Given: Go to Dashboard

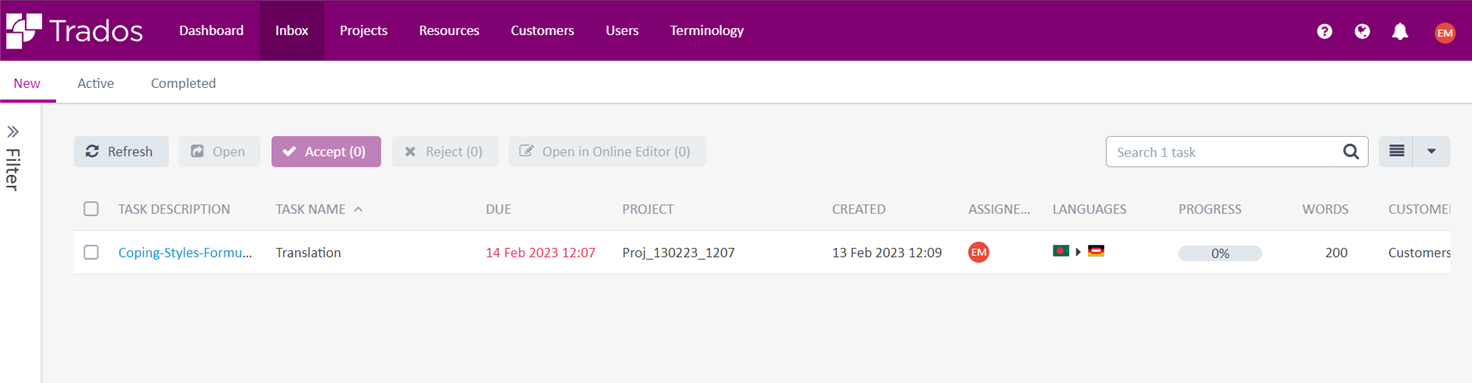Looking at the screenshot, I should pyautogui.click(x=211, y=31).
